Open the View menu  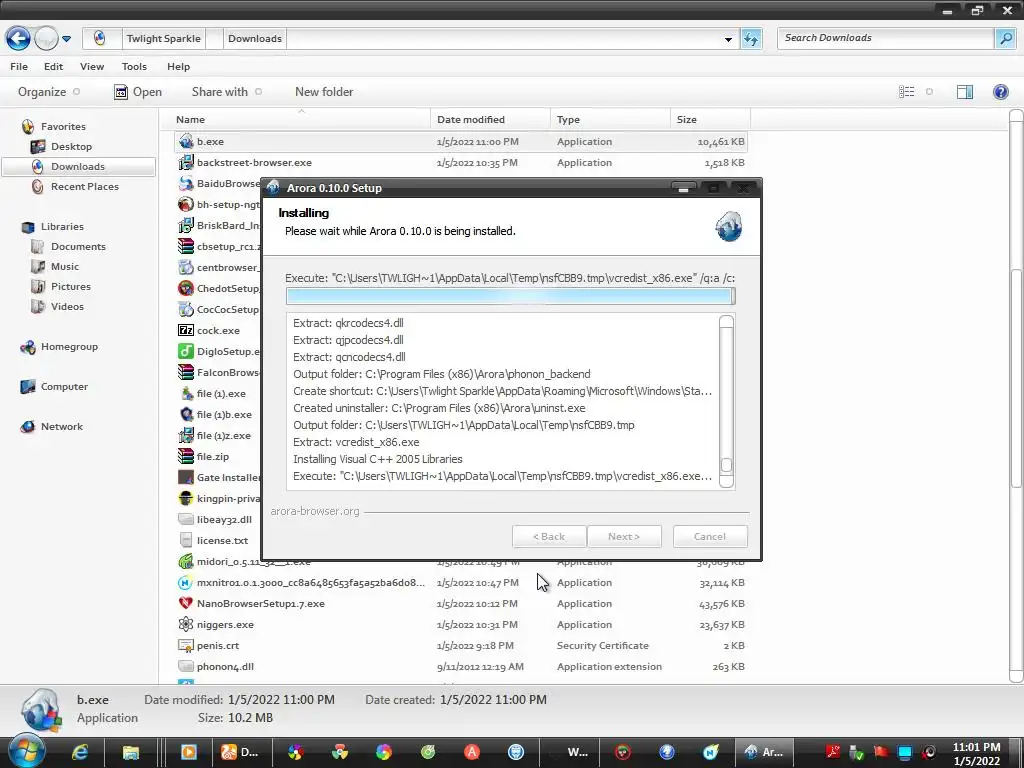click(92, 67)
